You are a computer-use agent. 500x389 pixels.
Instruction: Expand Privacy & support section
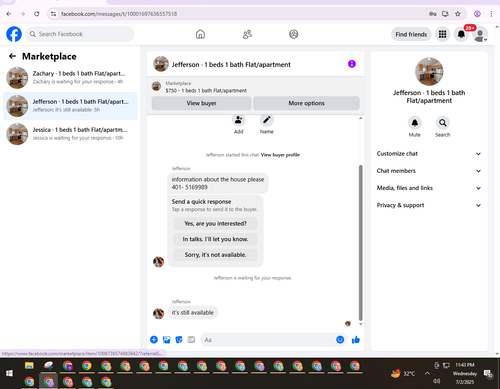coord(429,205)
